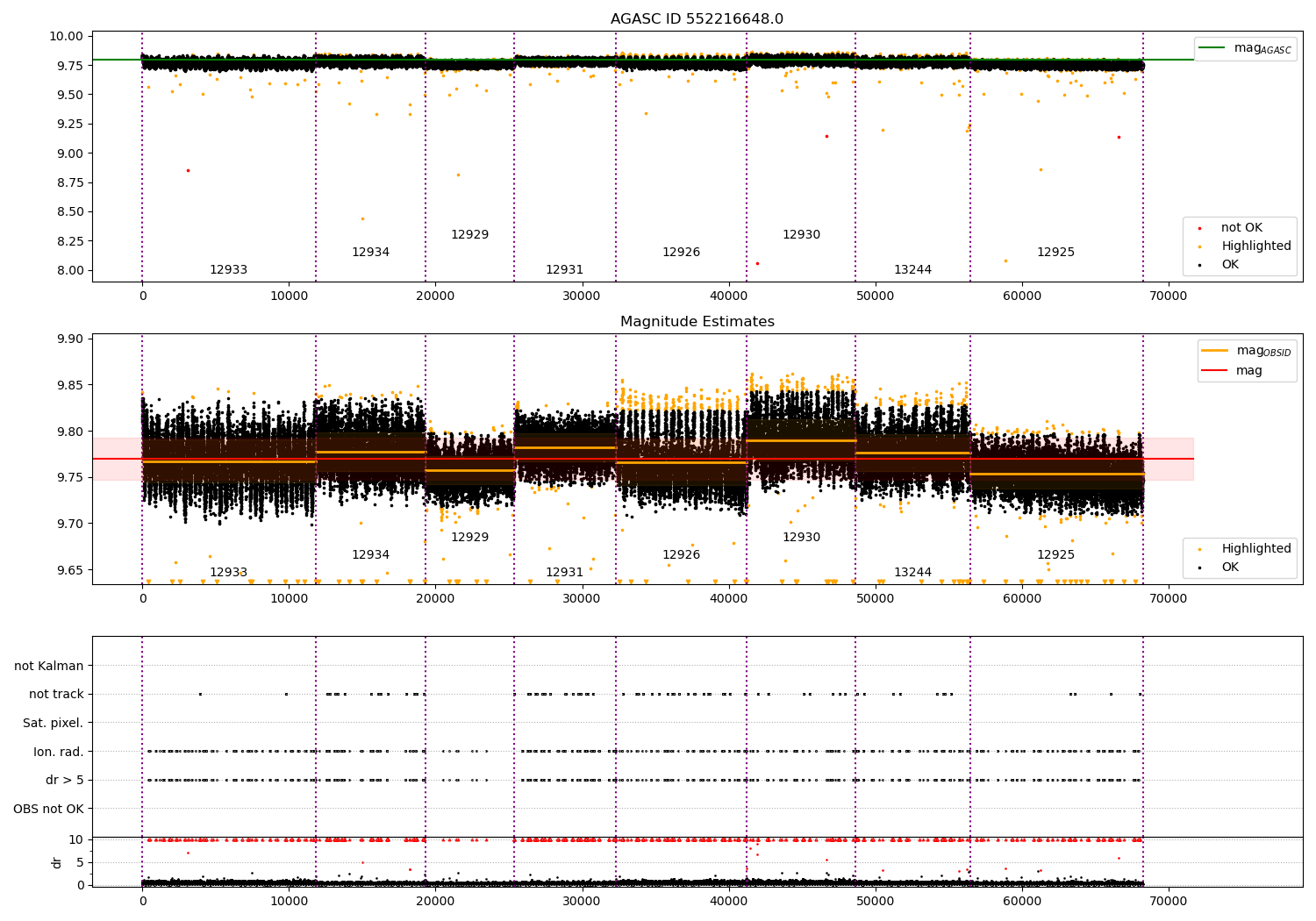This screenshot has height=921, width=1316.
Task: Pick OBSID label 12931 in the AGASC plot
Action: click(x=564, y=270)
